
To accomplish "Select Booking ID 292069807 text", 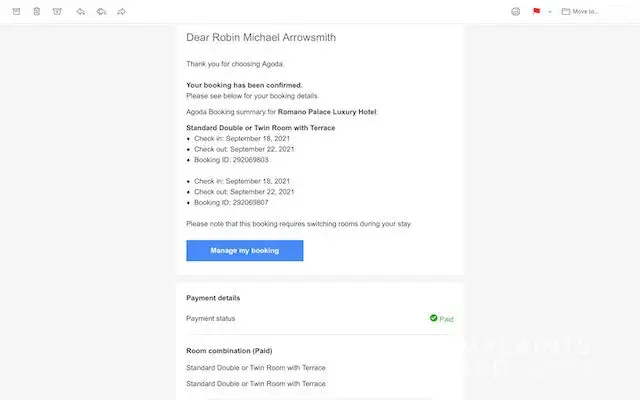I will (231, 202).
